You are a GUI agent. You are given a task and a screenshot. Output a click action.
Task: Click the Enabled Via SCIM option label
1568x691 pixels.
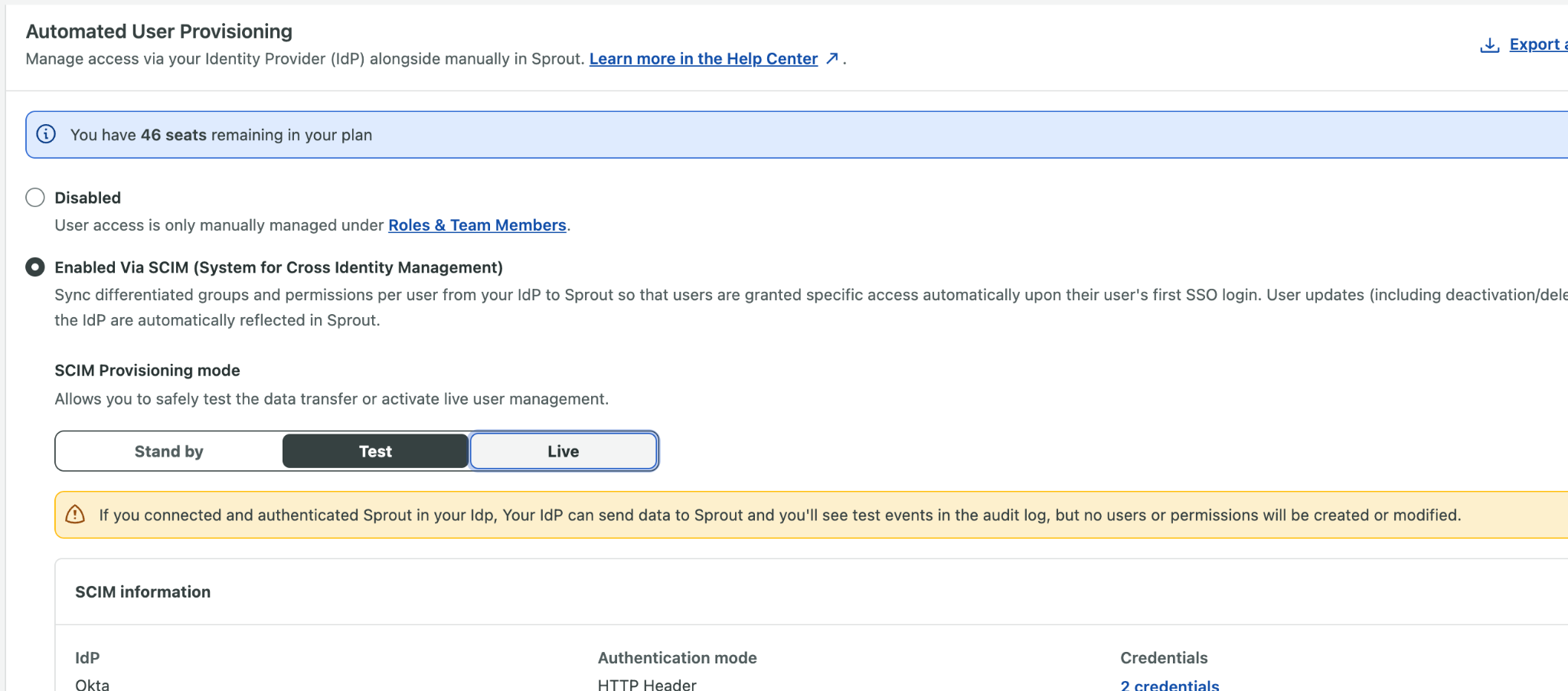(x=279, y=267)
